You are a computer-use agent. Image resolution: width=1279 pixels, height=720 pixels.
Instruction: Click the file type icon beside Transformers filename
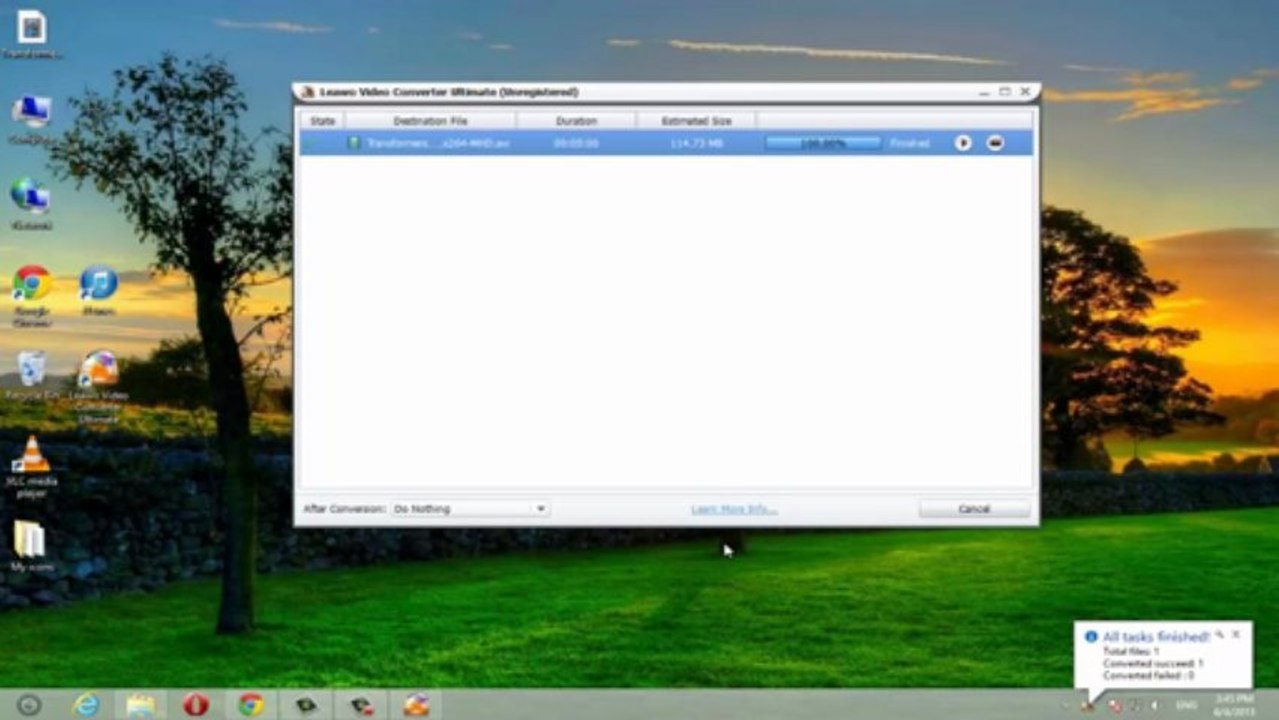(353, 143)
